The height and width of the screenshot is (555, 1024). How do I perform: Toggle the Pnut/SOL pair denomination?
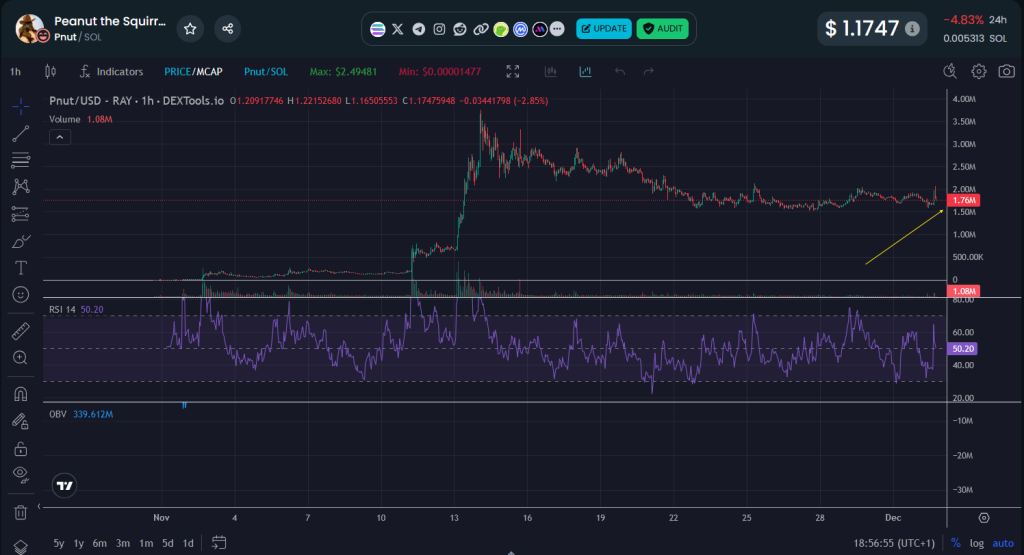[266, 72]
